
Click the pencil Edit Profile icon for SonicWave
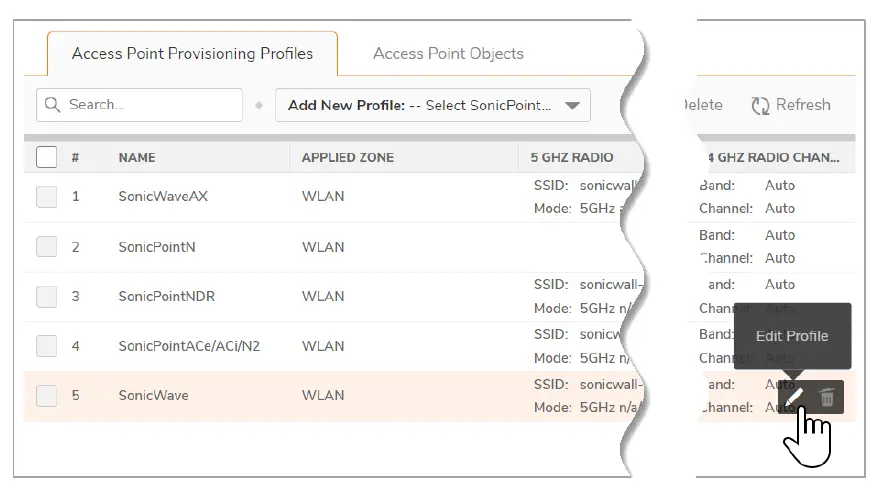(x=794, y=397)
